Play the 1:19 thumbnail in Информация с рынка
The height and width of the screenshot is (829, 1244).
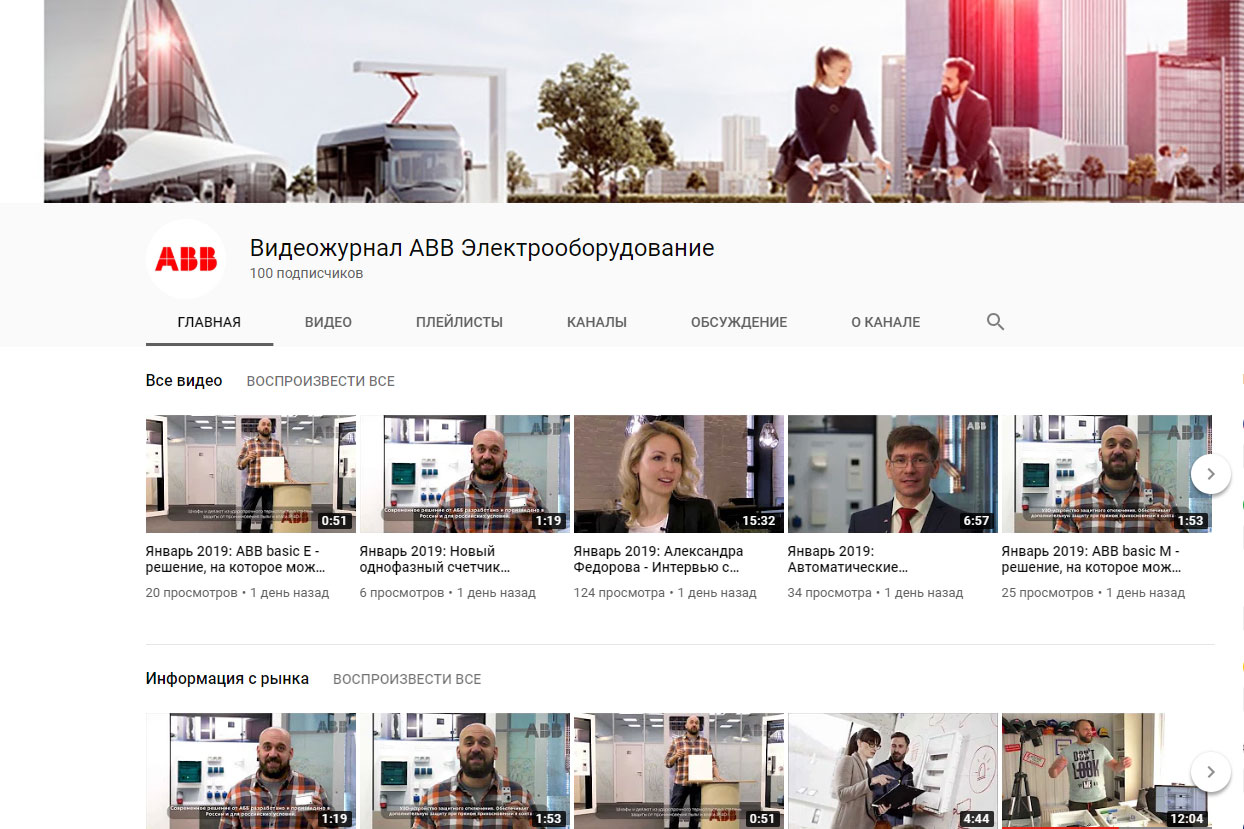(251, 771)
